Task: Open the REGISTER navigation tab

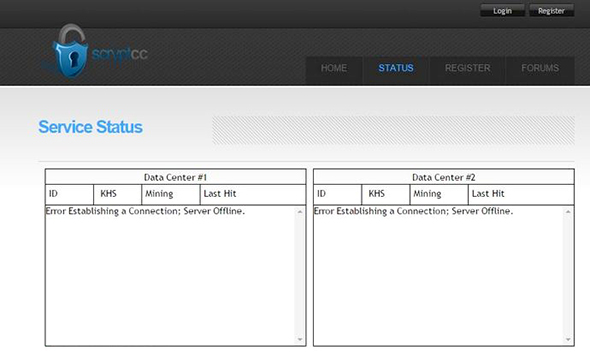Action: click(x=467, y=68)
